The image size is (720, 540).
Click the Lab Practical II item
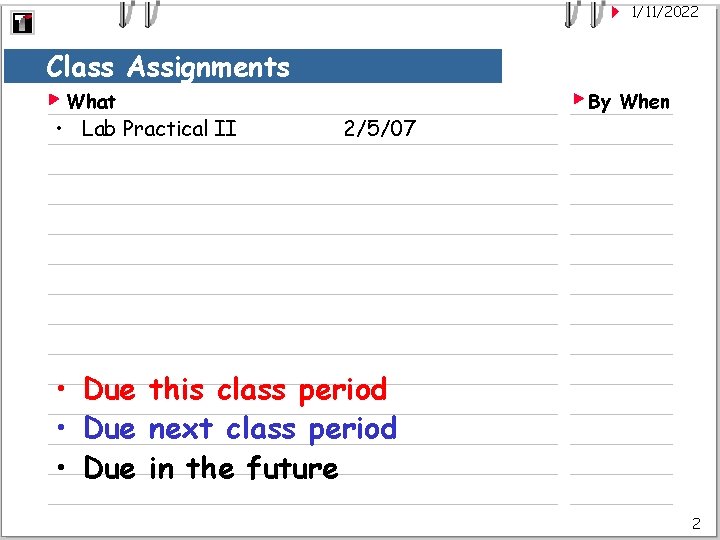click(158, 128)
